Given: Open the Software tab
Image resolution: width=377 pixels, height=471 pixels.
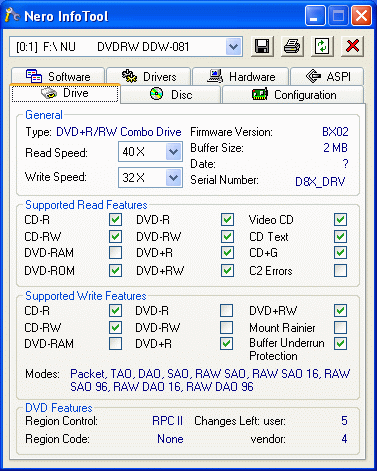Looking at the screenshot, I should 58,76.
